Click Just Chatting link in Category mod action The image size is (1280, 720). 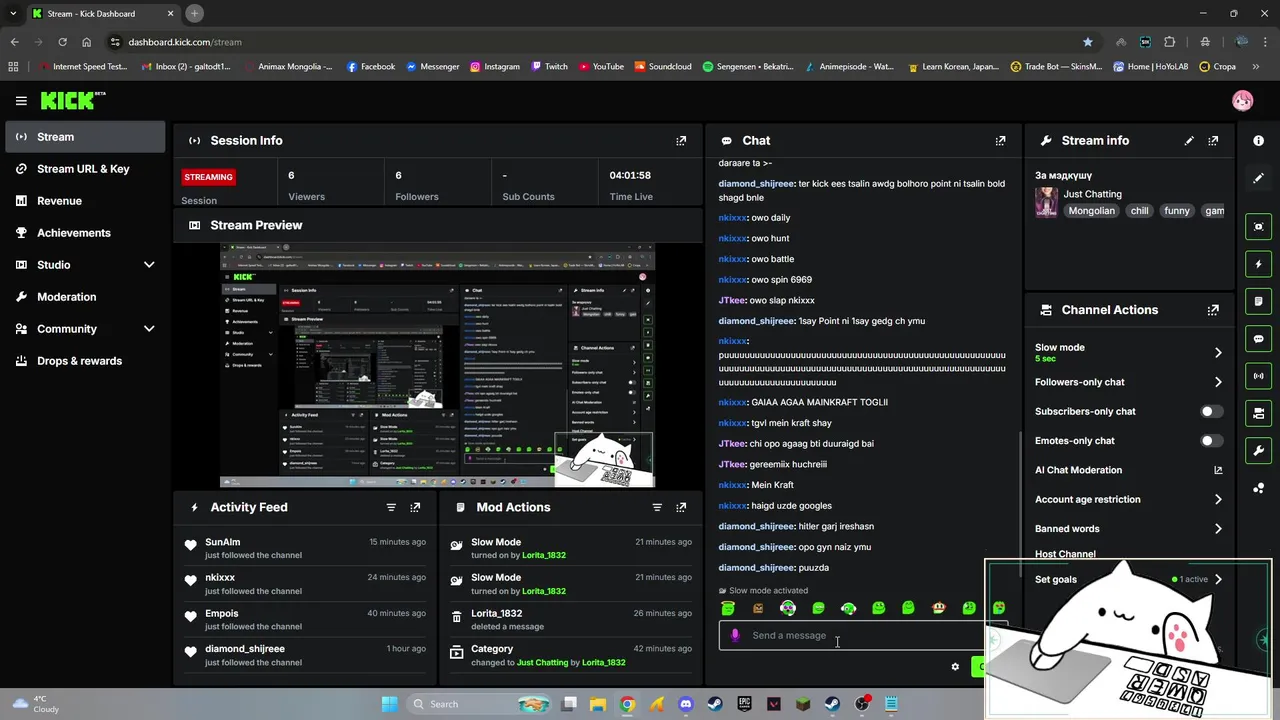tap(542, 662)
